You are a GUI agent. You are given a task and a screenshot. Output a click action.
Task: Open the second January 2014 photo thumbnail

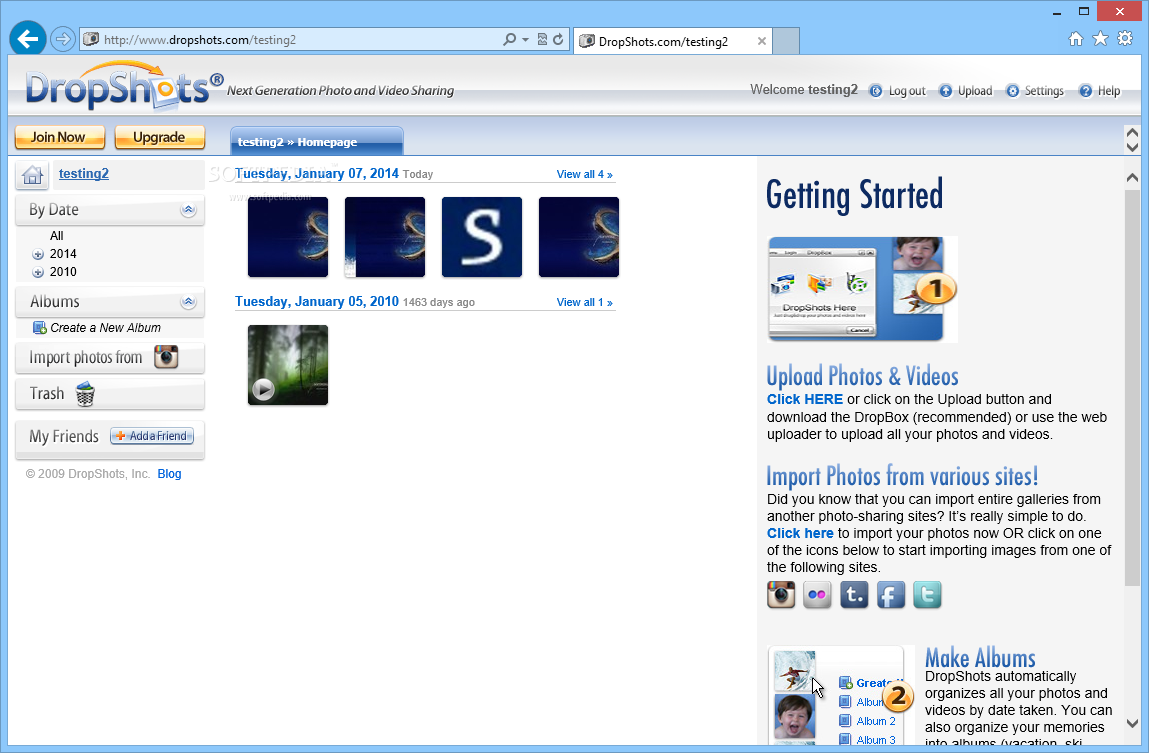[385, 237]
